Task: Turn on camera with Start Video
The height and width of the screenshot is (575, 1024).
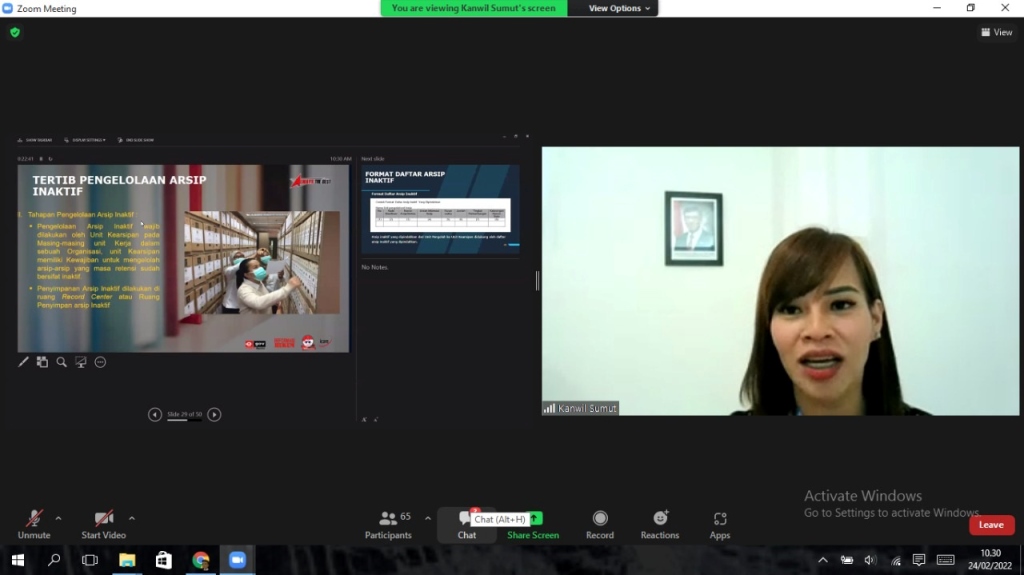Action: [104, 524]
